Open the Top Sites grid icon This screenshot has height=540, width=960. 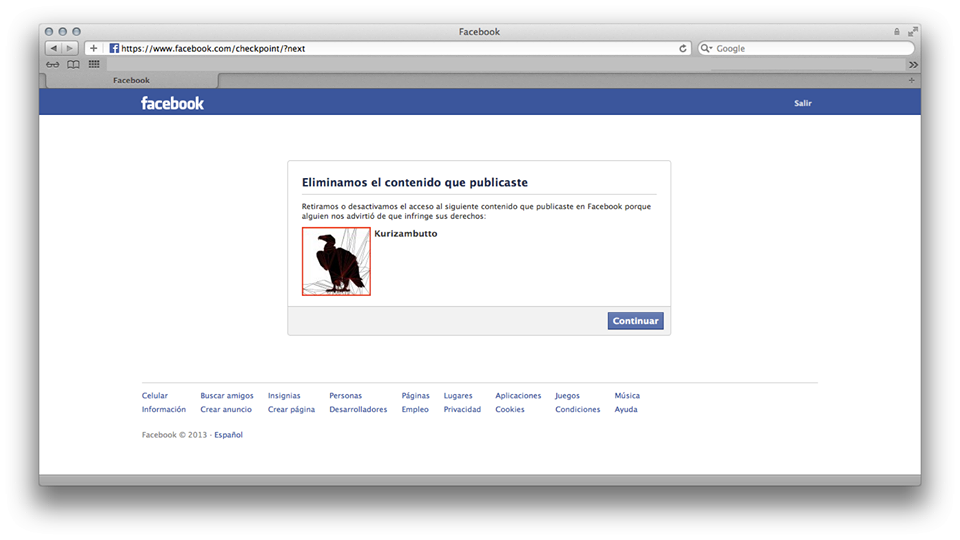(x=94, y=64)
